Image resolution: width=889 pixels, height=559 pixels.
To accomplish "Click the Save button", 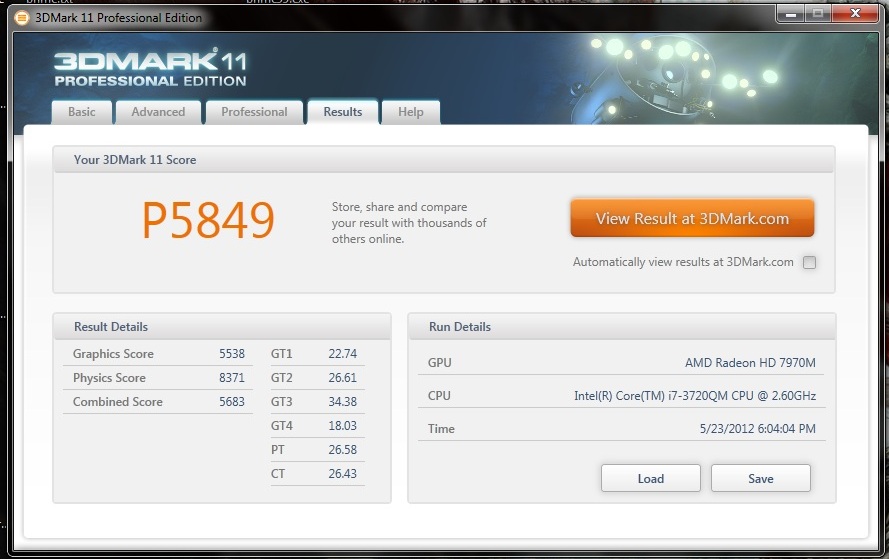I will tap(761, 478).
